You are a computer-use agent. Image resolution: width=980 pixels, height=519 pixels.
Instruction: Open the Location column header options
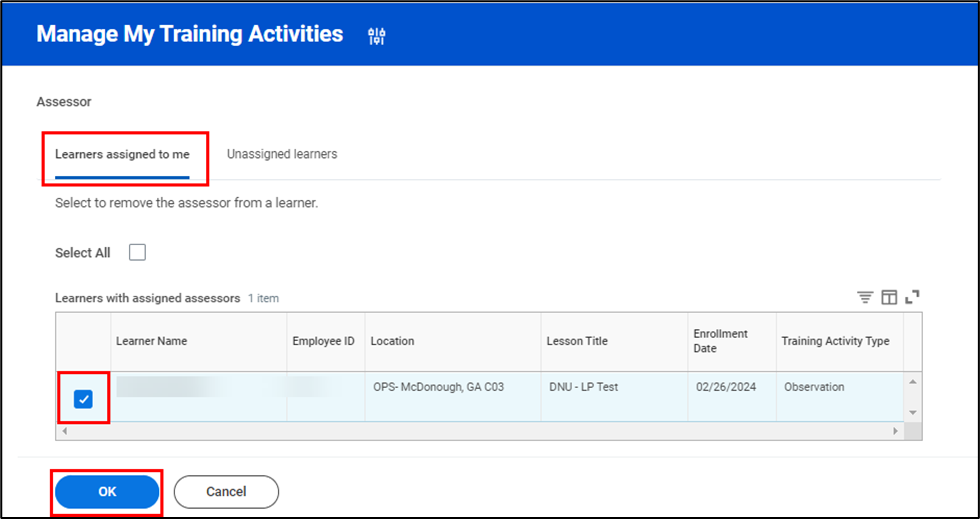point(393,341)
